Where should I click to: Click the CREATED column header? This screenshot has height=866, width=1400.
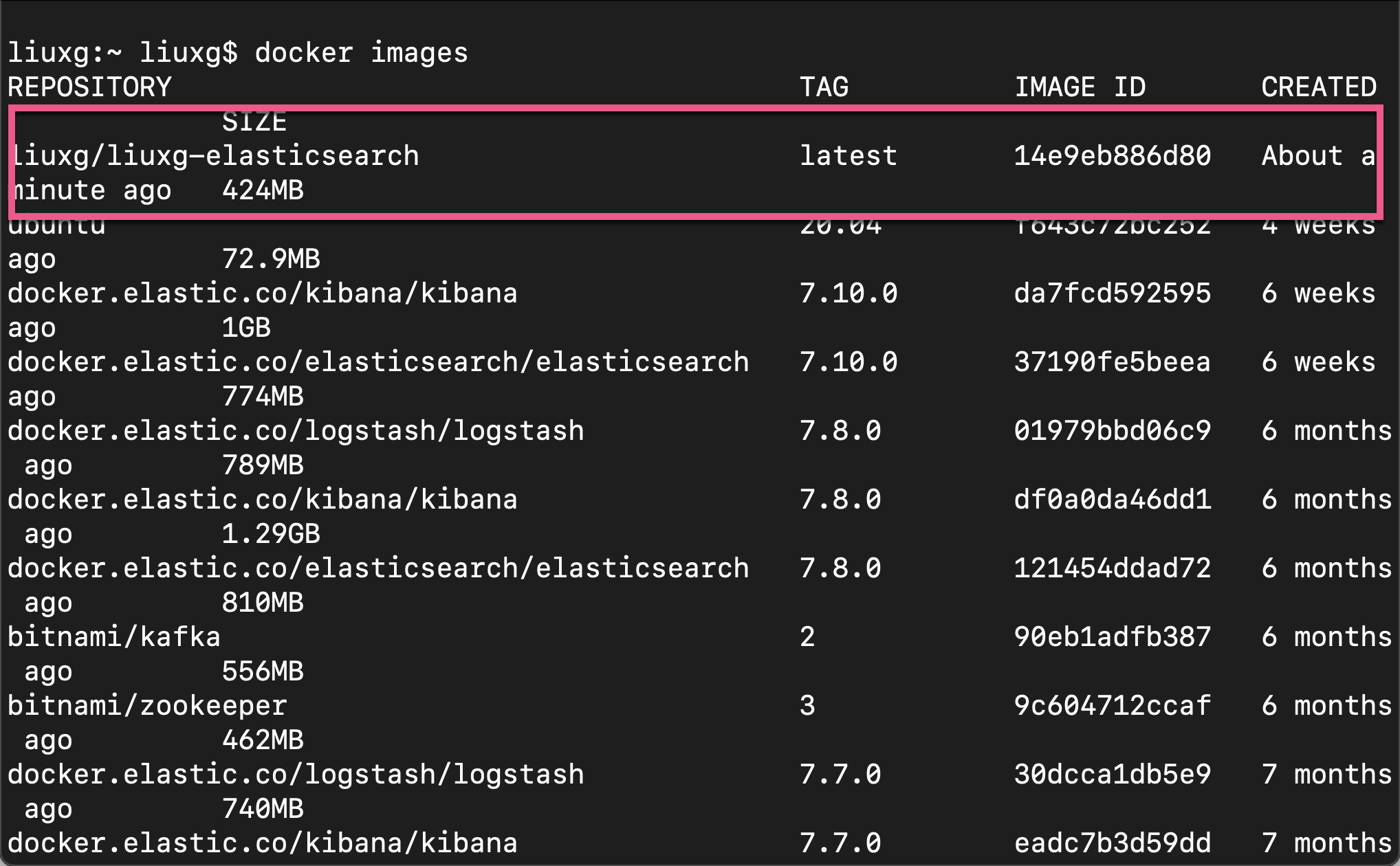1317,86
